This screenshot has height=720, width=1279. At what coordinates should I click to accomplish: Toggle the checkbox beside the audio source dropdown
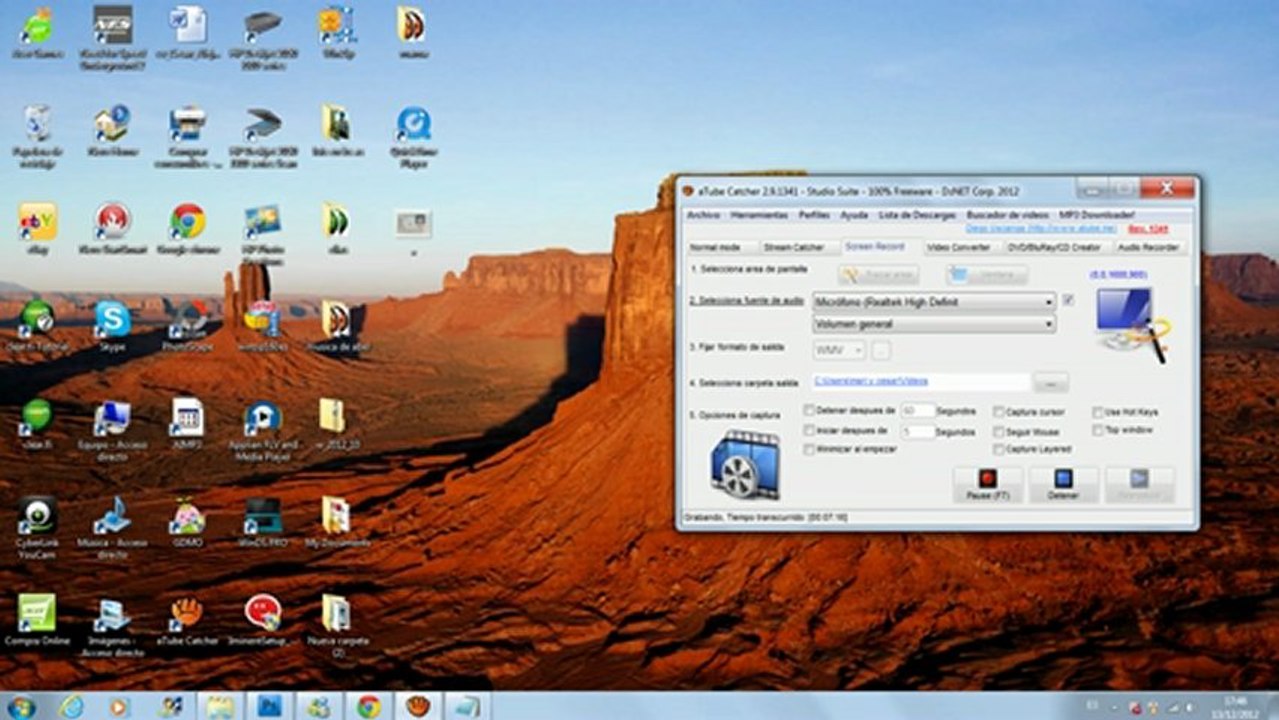(x=1068, y=300)
